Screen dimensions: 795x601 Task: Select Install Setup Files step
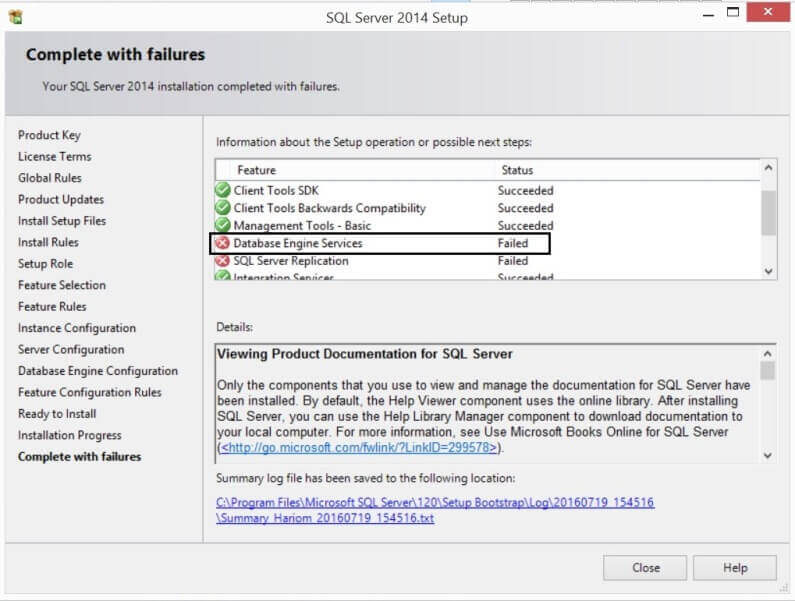click(x=62, y=221)
